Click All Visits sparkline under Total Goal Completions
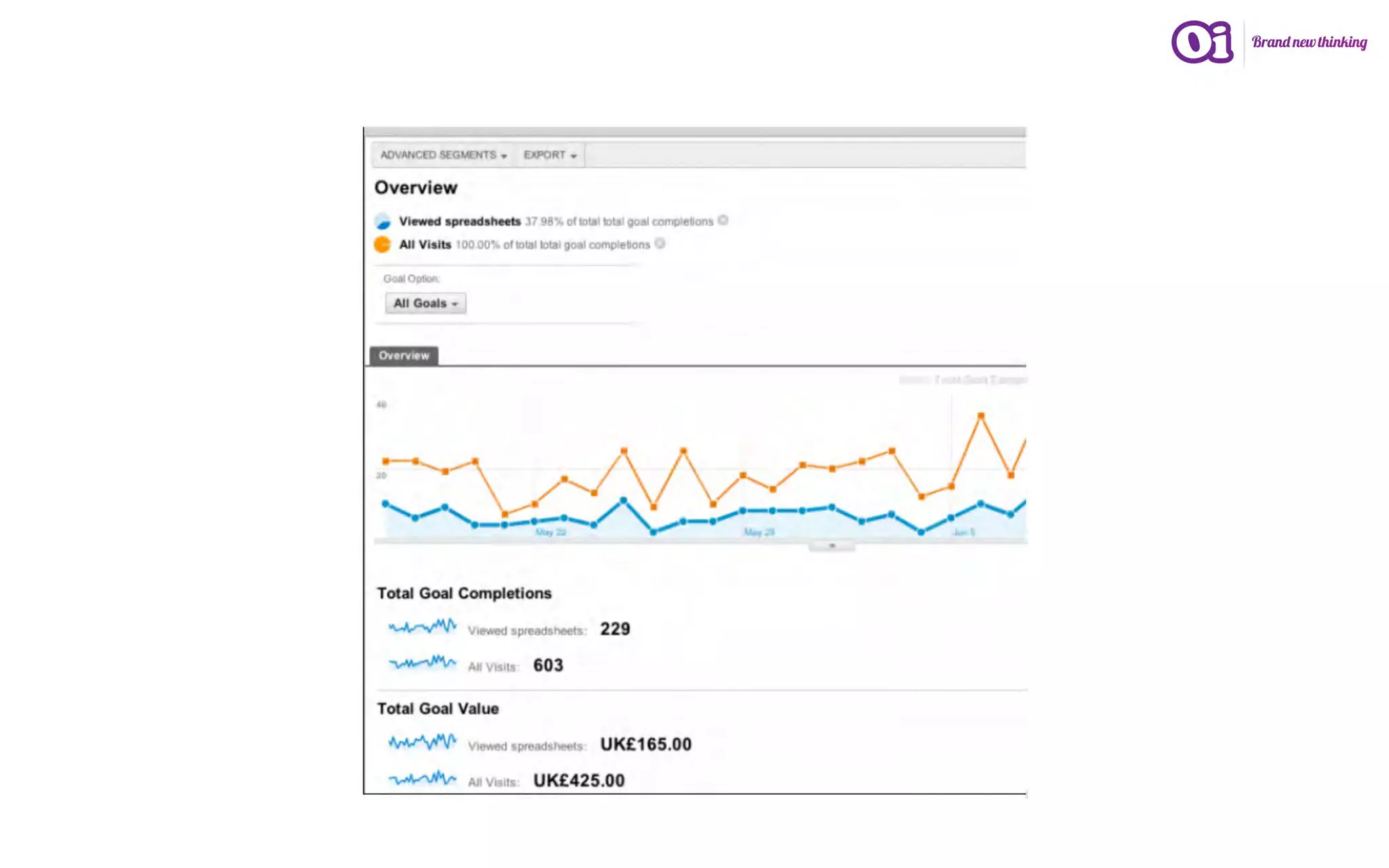Image resolution: width=1389 pixels, height=868 pixels. [x=422, y=663]
